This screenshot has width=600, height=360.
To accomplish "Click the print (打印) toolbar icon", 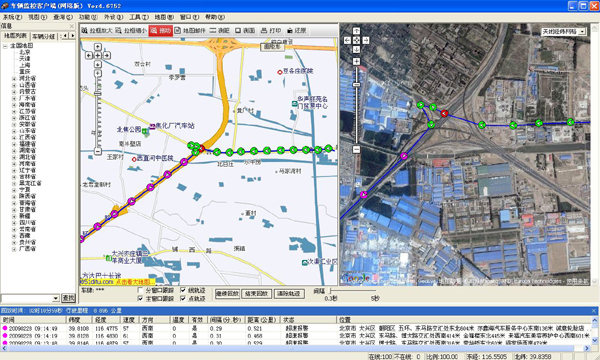I will pyautogui.click(x=271, y=31).
